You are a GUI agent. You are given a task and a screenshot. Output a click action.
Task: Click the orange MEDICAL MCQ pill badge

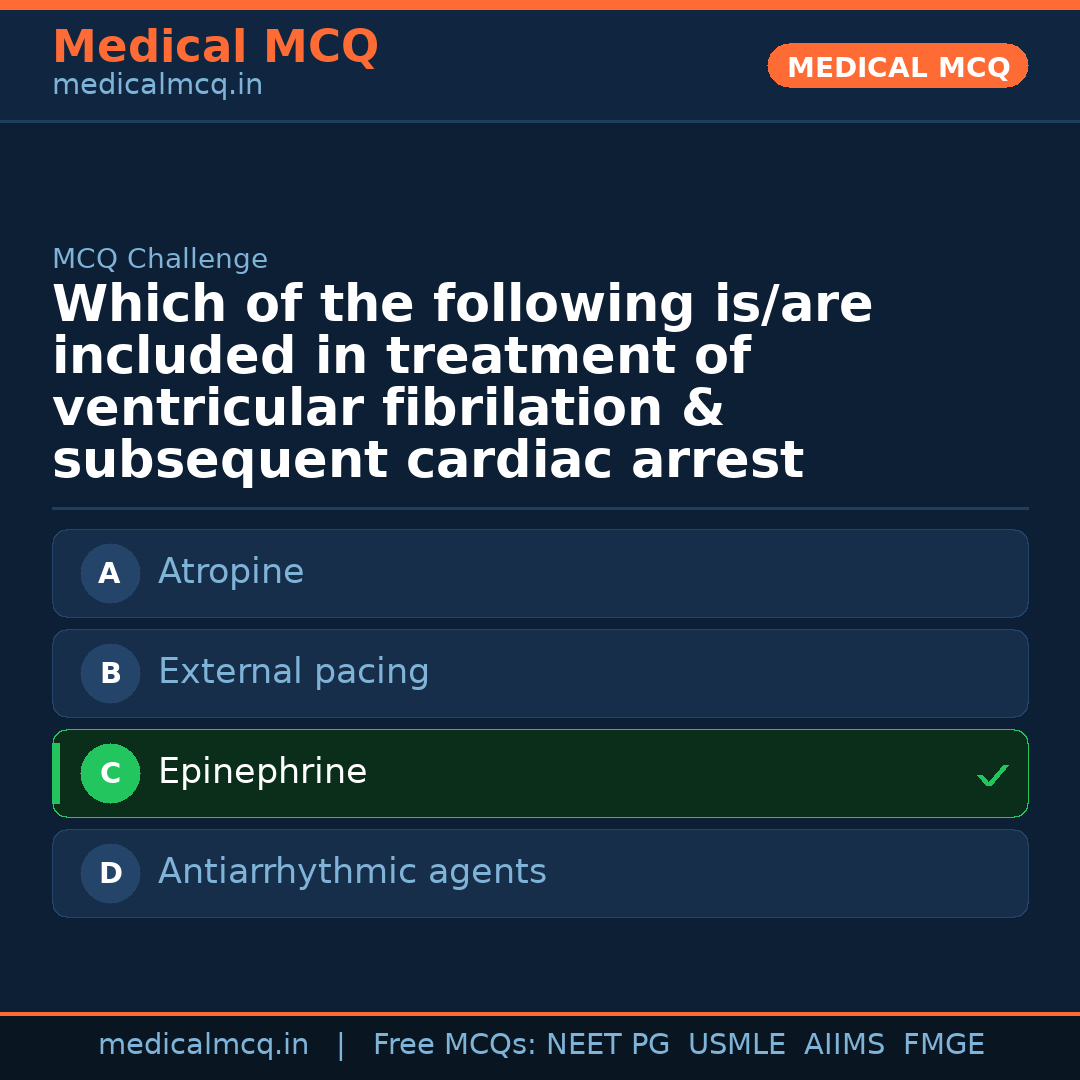click(897, 66)
